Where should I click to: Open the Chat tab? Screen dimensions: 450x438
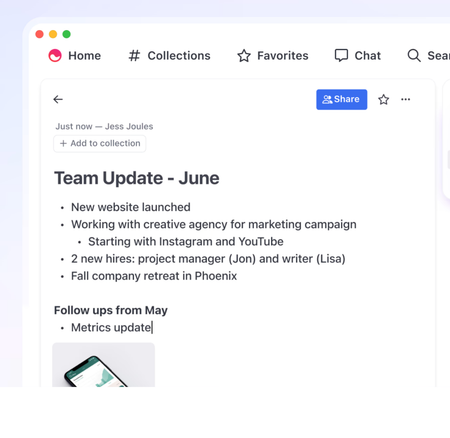coord(358,56)
